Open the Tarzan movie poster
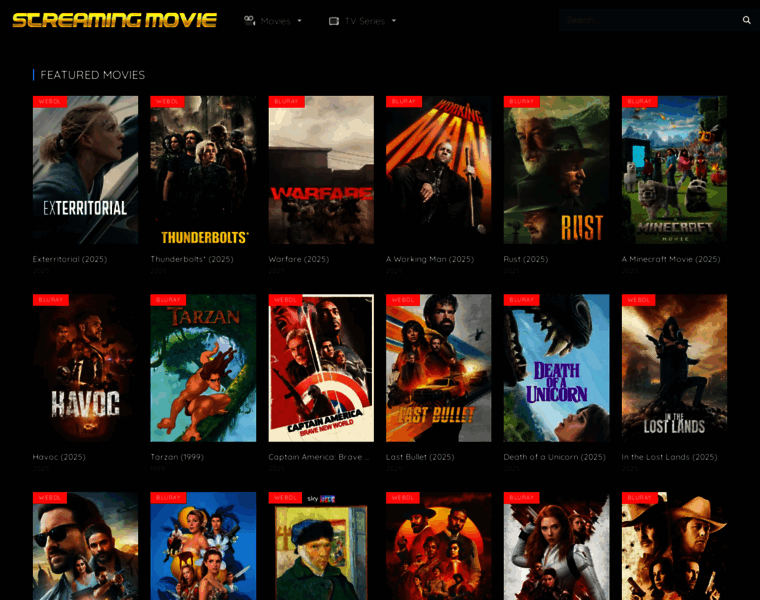Screen dimensions: 760x600 coord(203,368)
